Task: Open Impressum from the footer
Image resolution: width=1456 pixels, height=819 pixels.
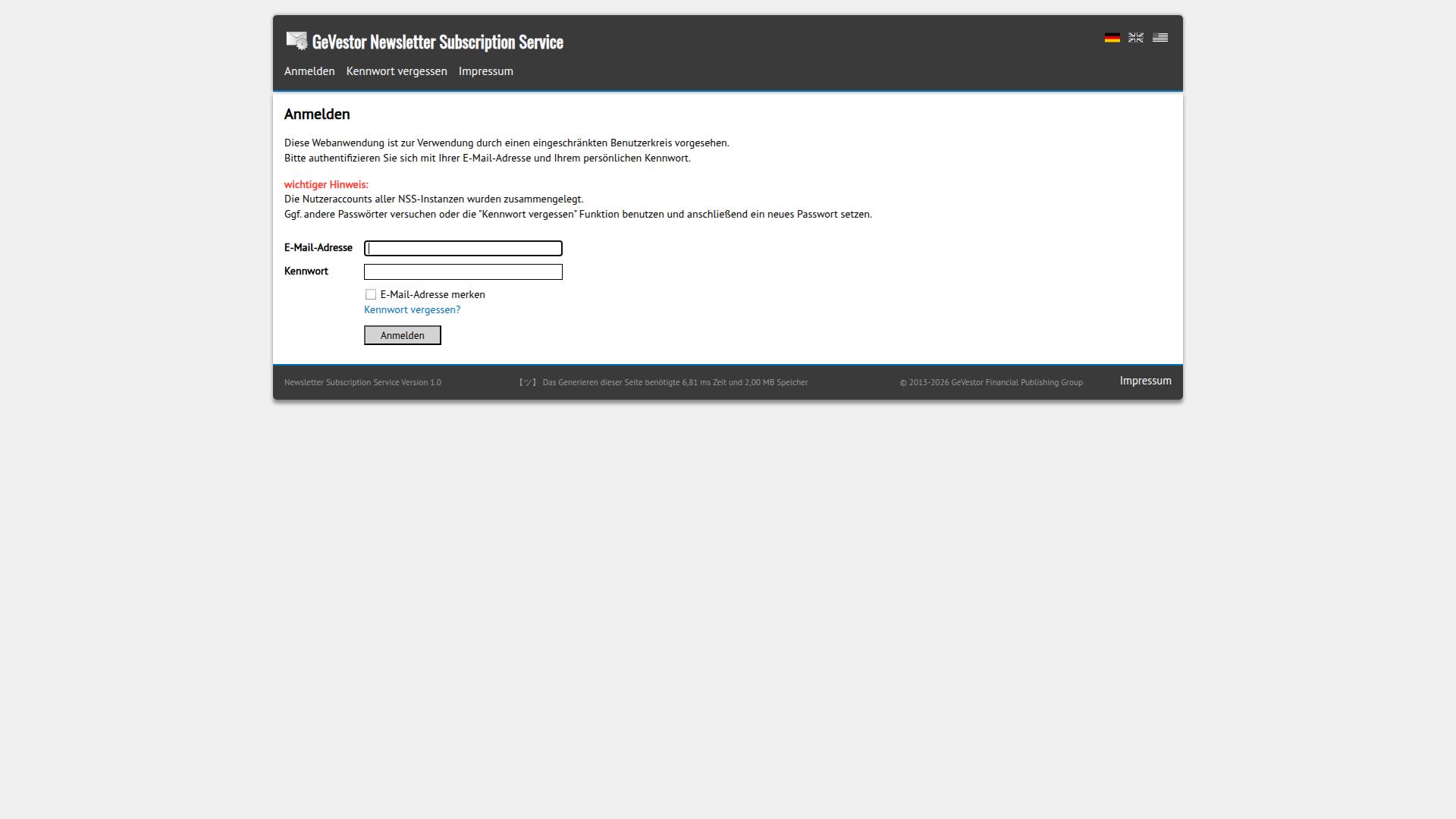Action: [x=1145, y=381]
